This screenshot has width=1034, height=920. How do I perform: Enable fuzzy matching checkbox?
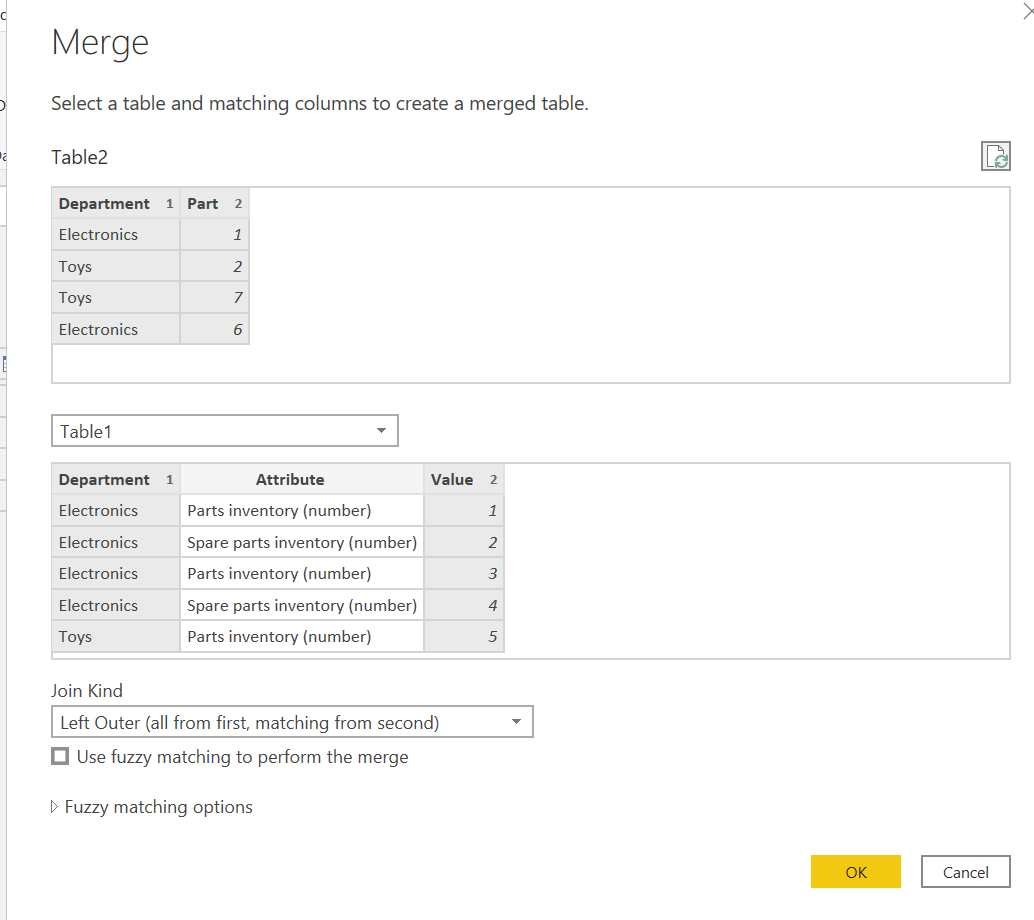(x=60, y=756)
